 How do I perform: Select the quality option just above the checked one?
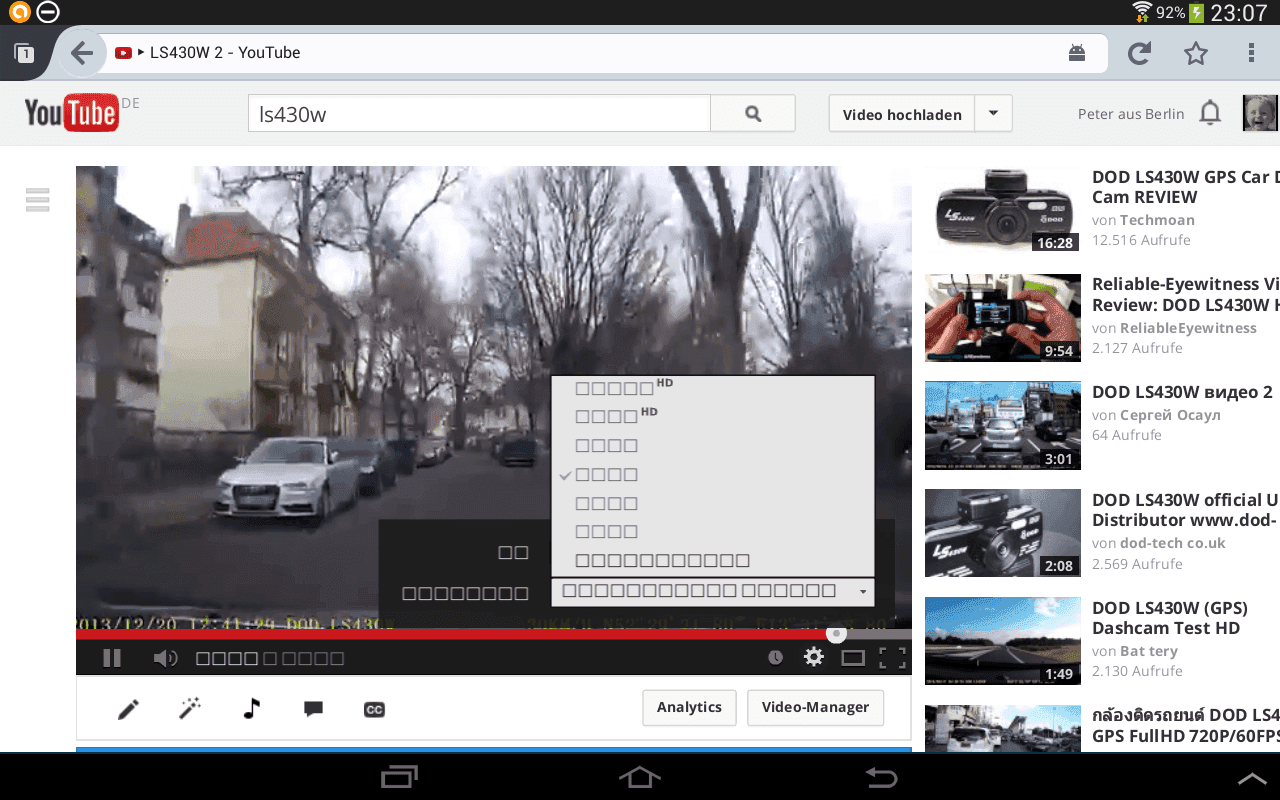click(x=713, y=445)
